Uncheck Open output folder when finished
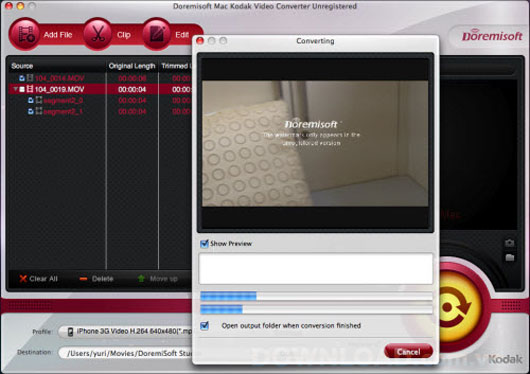 coord(204,326)
